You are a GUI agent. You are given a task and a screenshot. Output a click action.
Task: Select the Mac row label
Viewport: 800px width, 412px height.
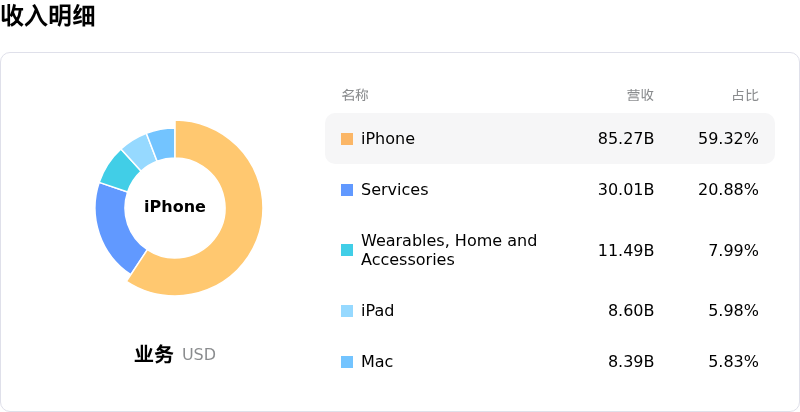[377, 362]
